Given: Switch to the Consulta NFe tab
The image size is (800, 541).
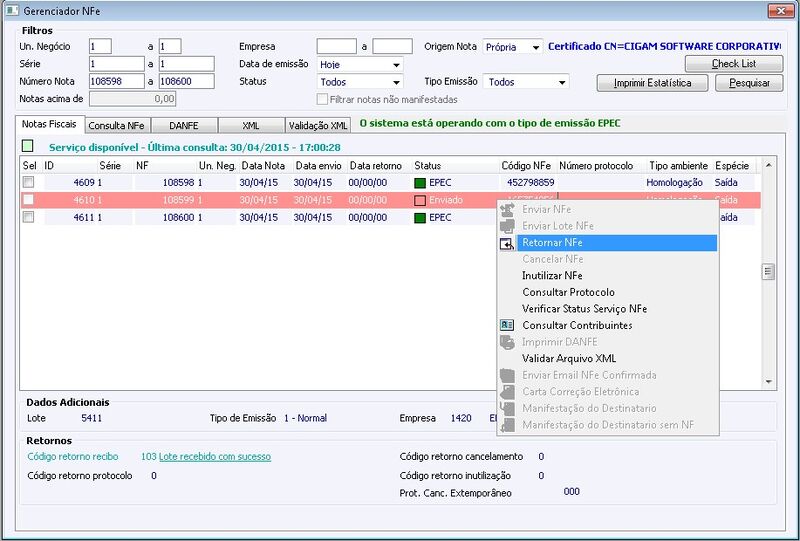Looking at the screenshot, I should (116, 126).
